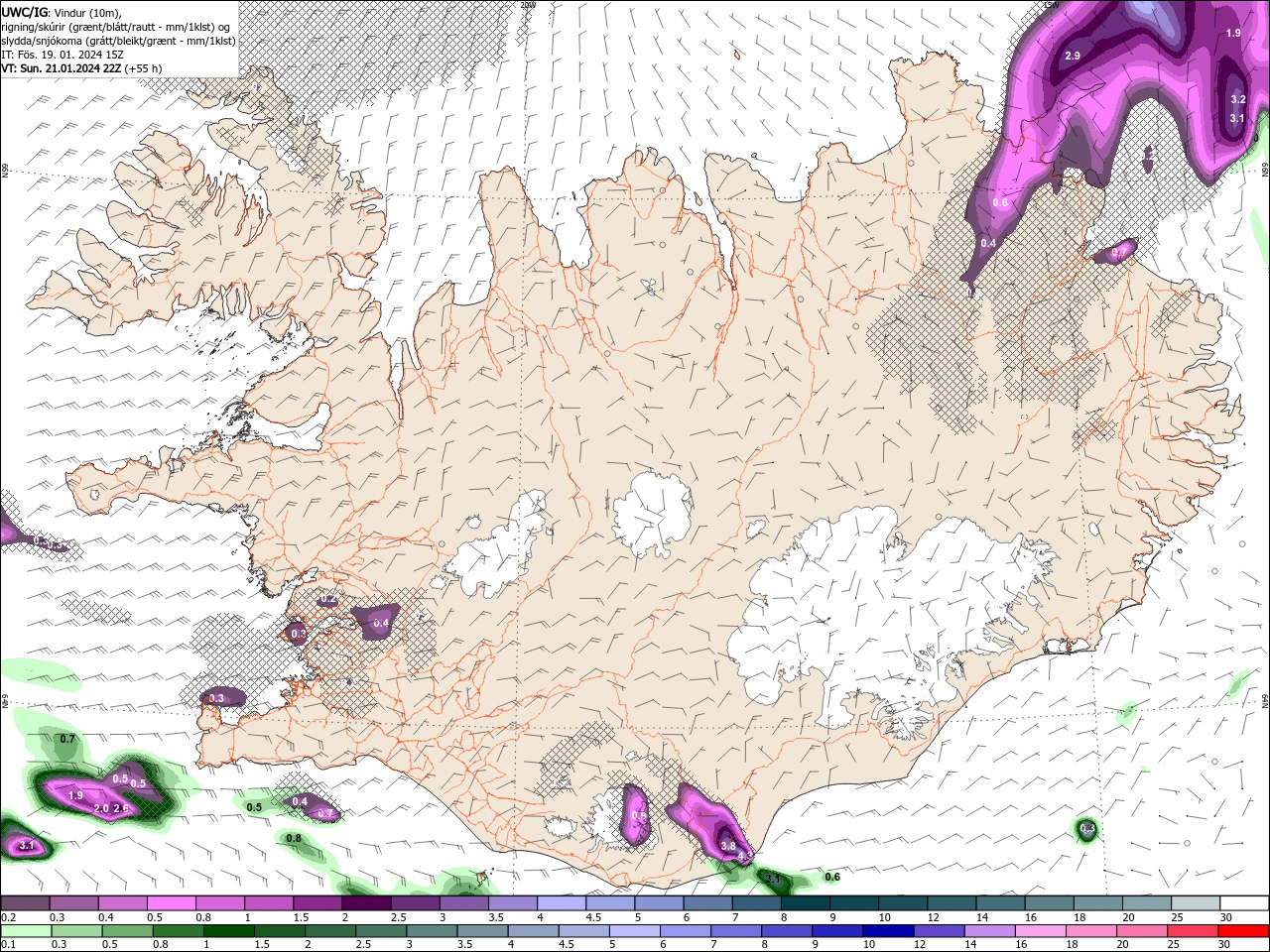Pick the rain scale swatch labelled 0.1
This screenshot has height=952, width=1270.
click(26, 931)
